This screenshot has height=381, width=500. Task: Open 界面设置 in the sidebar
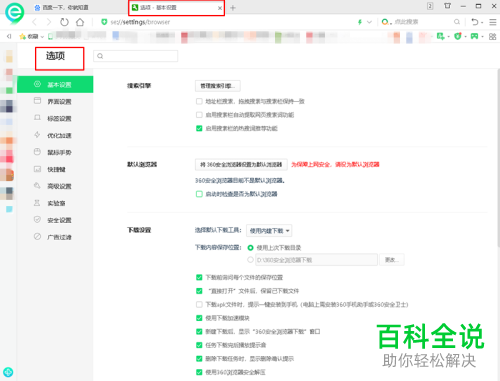(55, 101)
